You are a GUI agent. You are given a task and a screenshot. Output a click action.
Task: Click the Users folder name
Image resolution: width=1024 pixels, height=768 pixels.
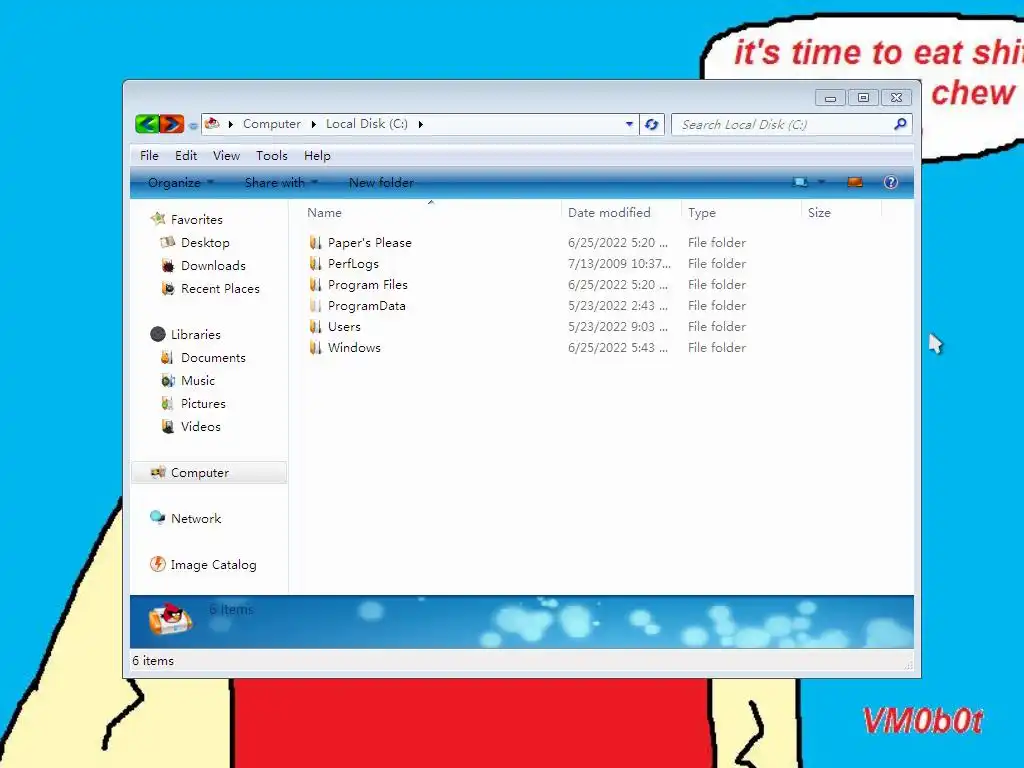[x=344, y=327]
